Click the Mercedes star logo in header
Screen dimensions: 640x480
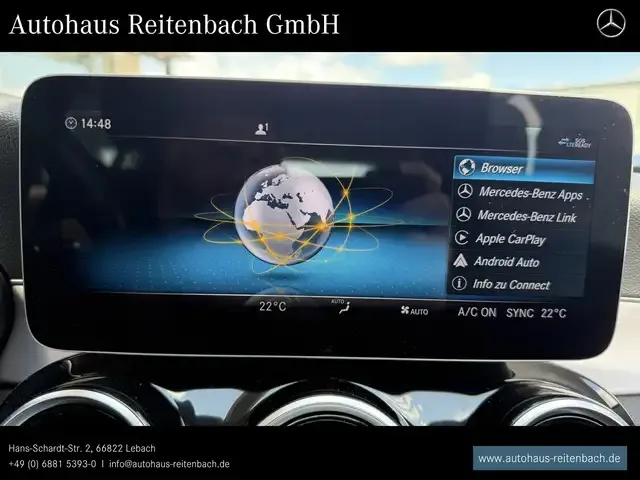(611, 24)
